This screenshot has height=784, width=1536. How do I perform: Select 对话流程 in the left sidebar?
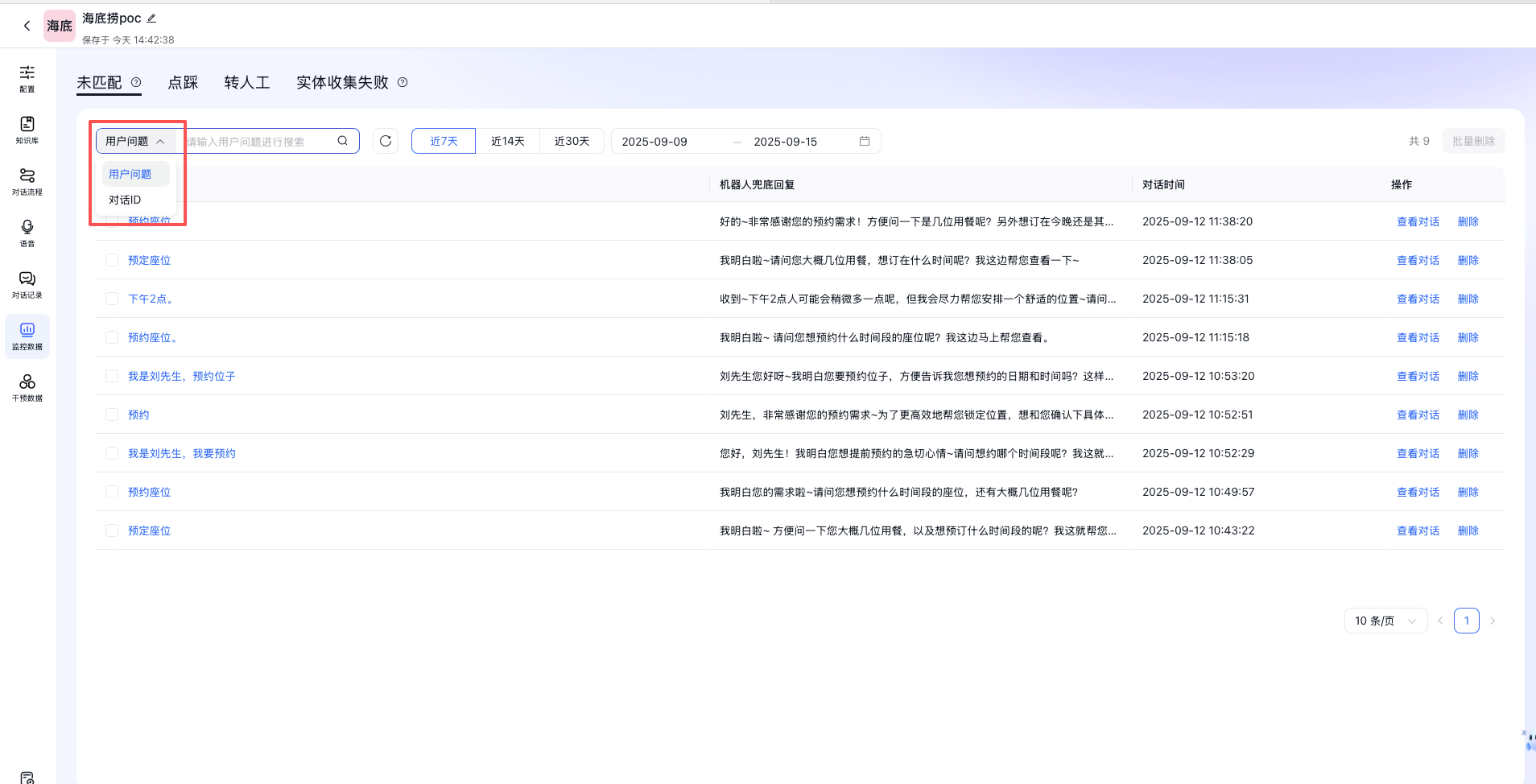coord(27,182)
